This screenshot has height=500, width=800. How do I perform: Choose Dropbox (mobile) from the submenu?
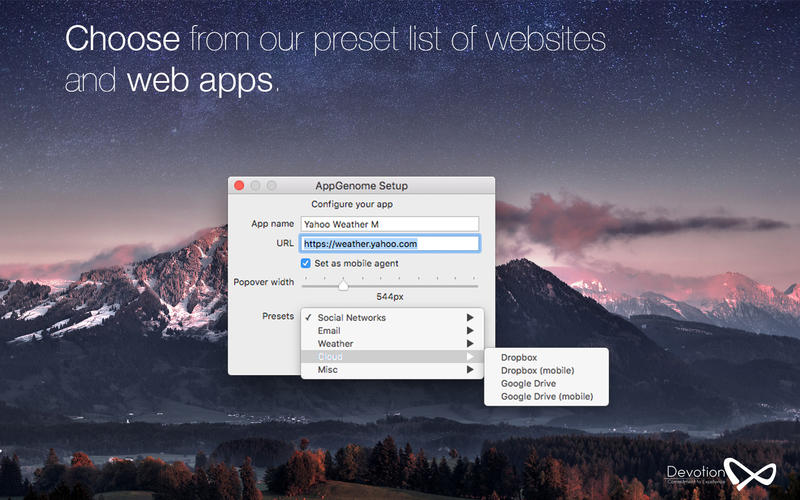(x=546, y=370)
